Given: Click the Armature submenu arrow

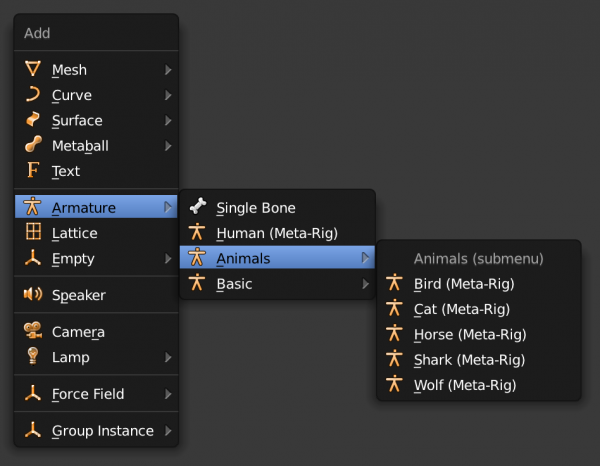Looking at the screenshot, I should pyautogui.click(x=168, y=207).
